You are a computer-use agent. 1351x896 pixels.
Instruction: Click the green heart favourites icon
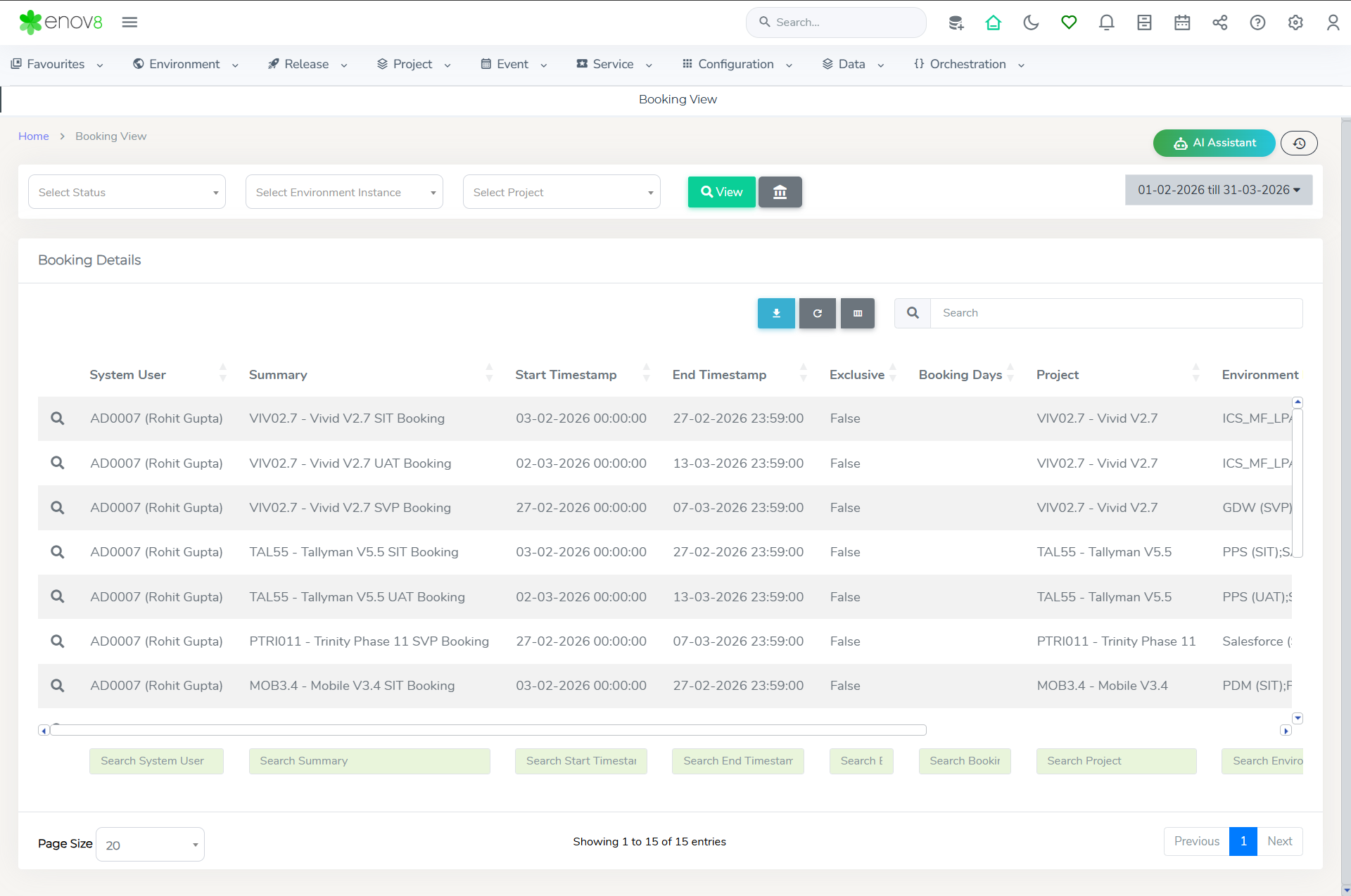[1069, 23]
